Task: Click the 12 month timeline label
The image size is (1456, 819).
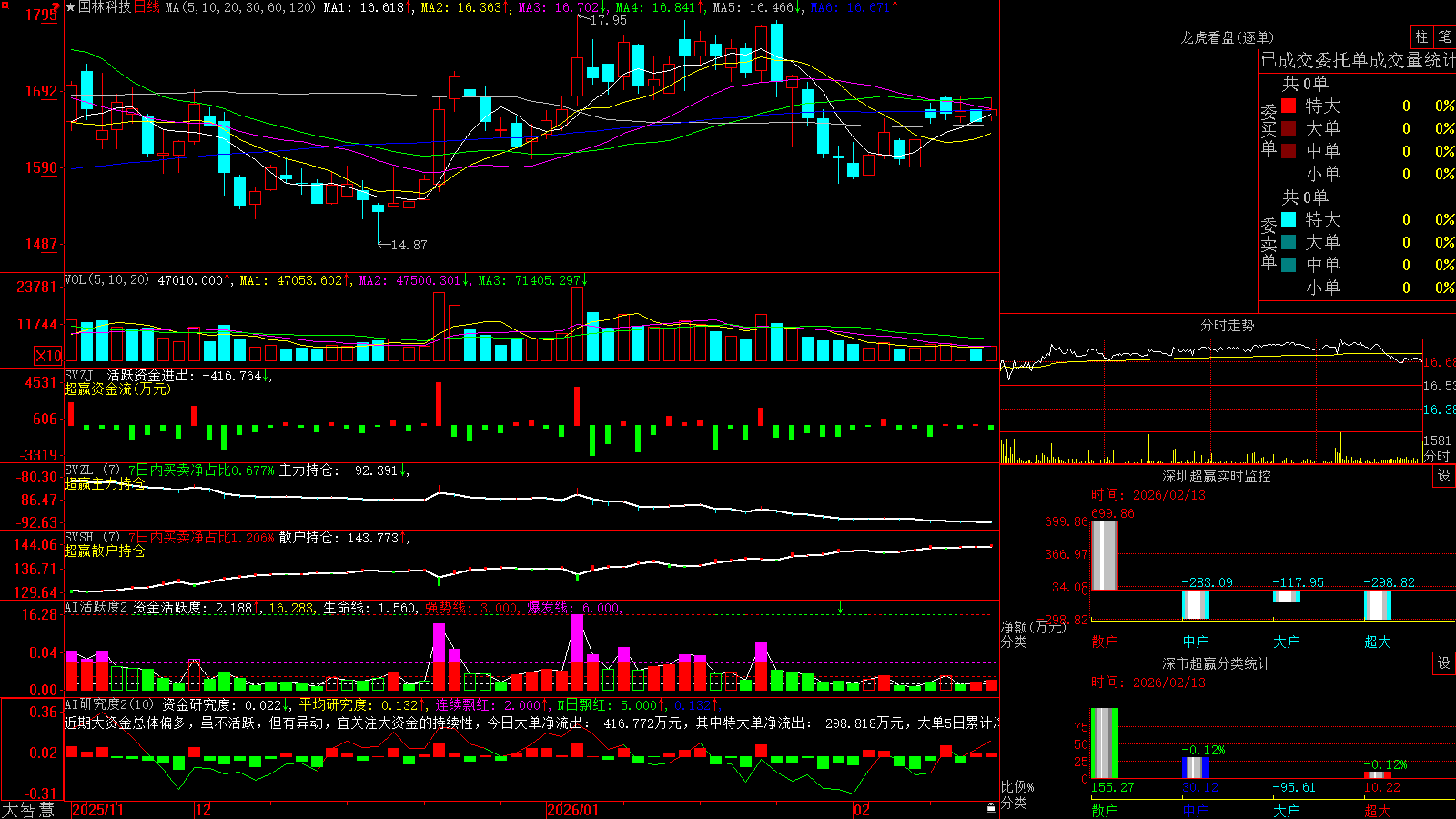Action: 204,810
